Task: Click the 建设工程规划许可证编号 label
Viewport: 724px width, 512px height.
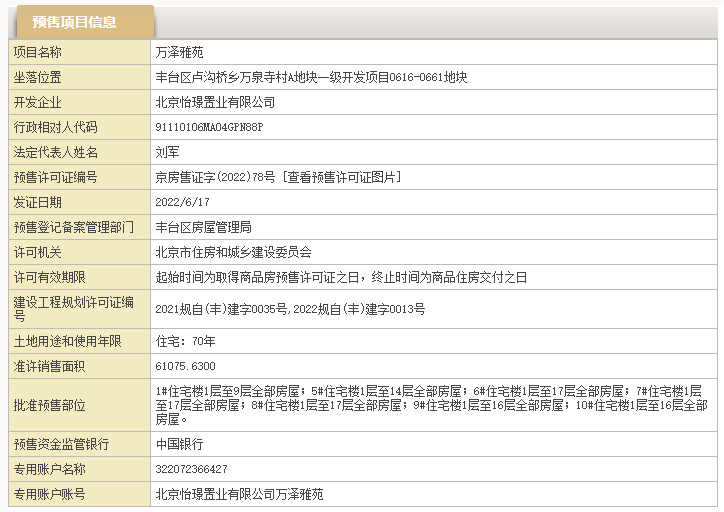Action: click(x=74, y=308)
